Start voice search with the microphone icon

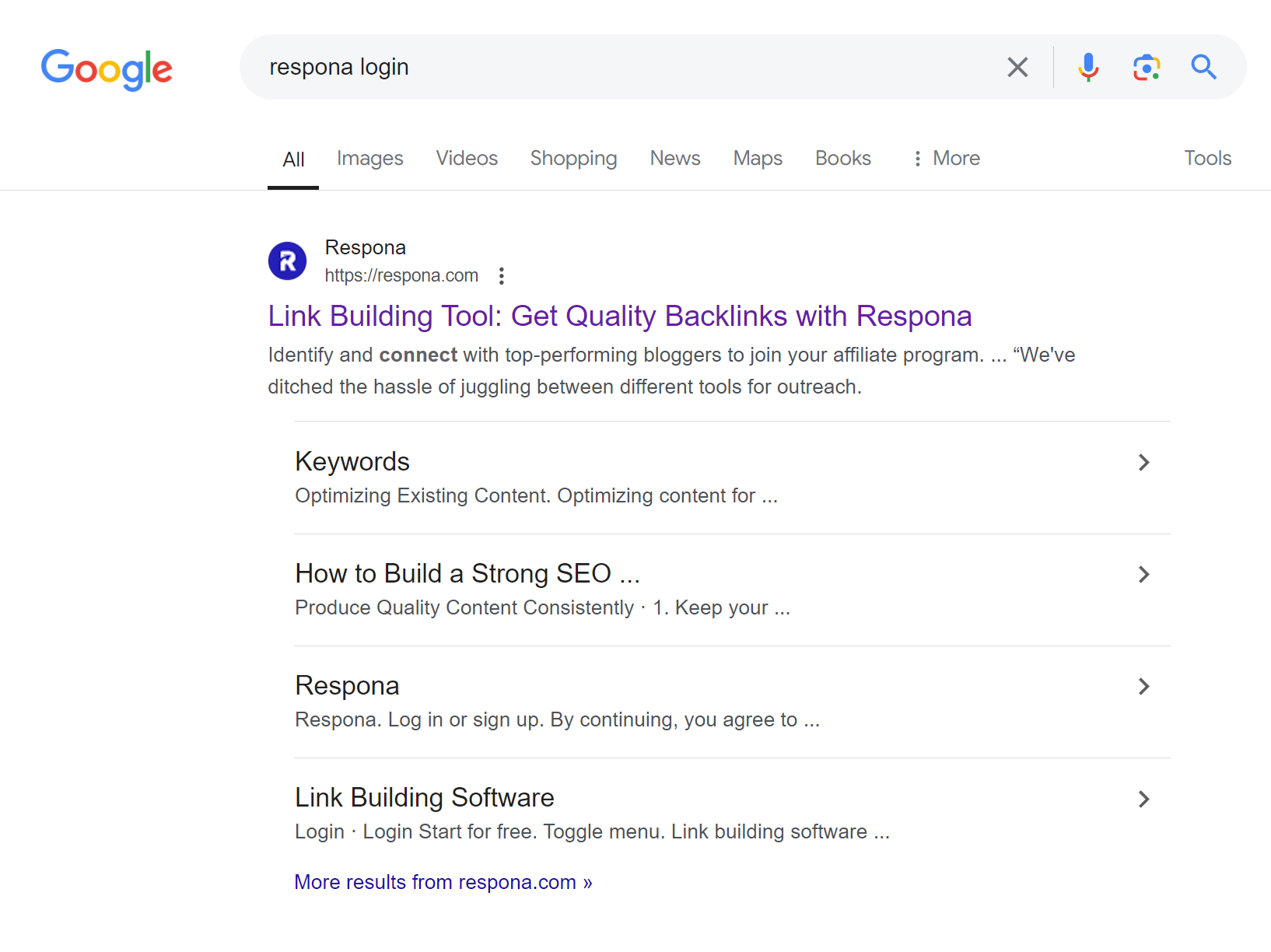point(1088,67)
